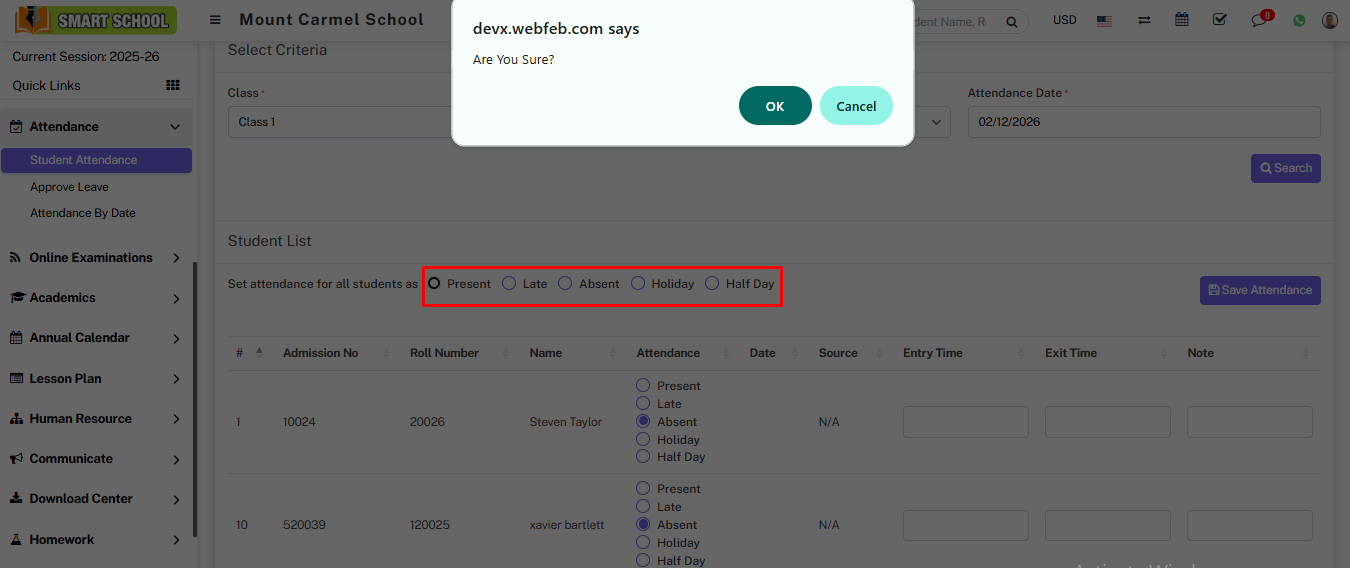
Task: Click the search magnifier icon in header
Action: 1011,21
